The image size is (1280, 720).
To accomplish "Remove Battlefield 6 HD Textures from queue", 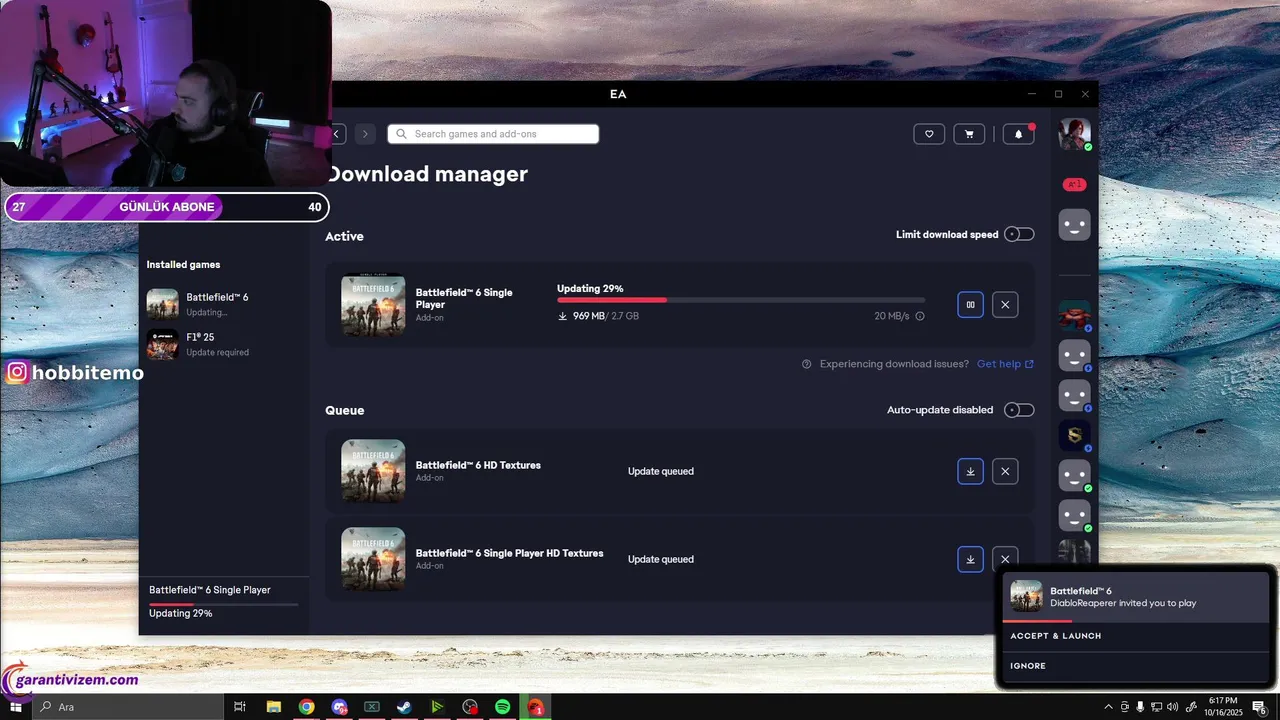I will point(1005,471).
